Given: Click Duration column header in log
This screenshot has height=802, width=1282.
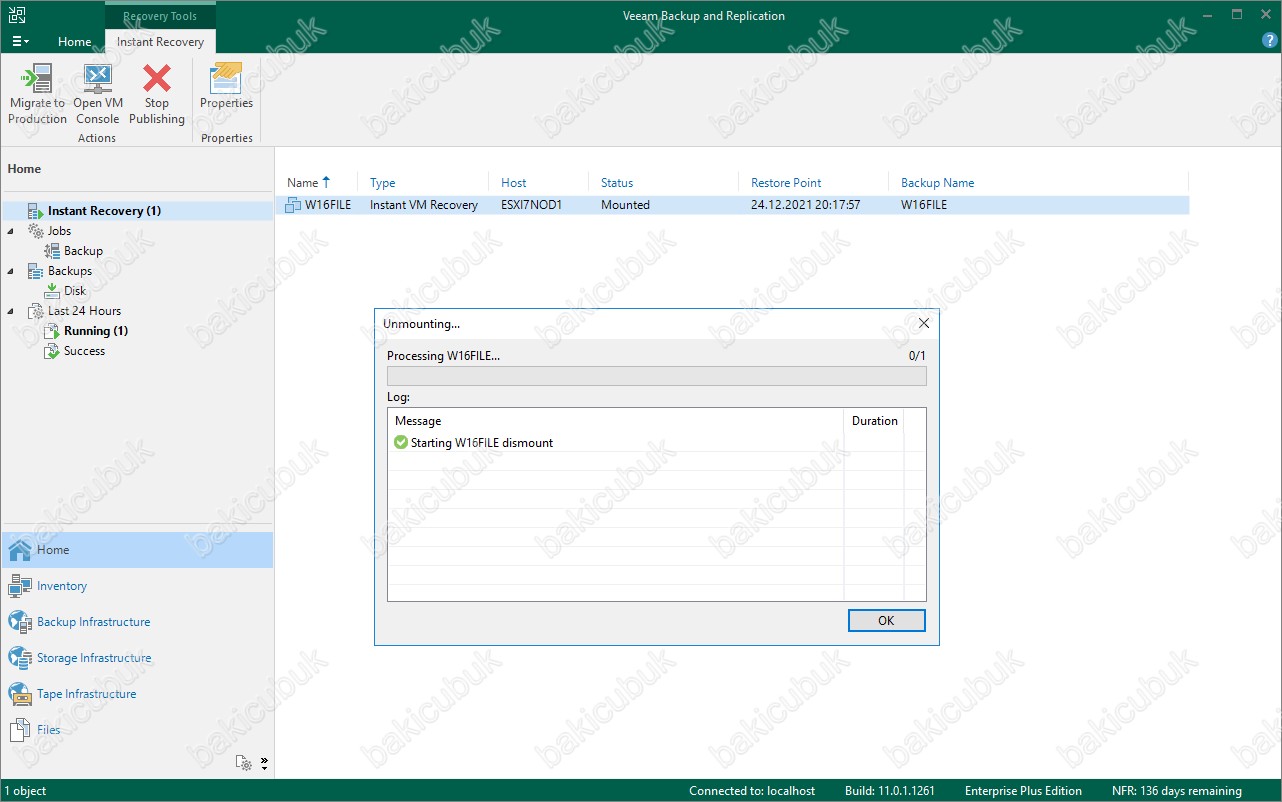Looking at the screenshot, I should (x=874, y=421).
